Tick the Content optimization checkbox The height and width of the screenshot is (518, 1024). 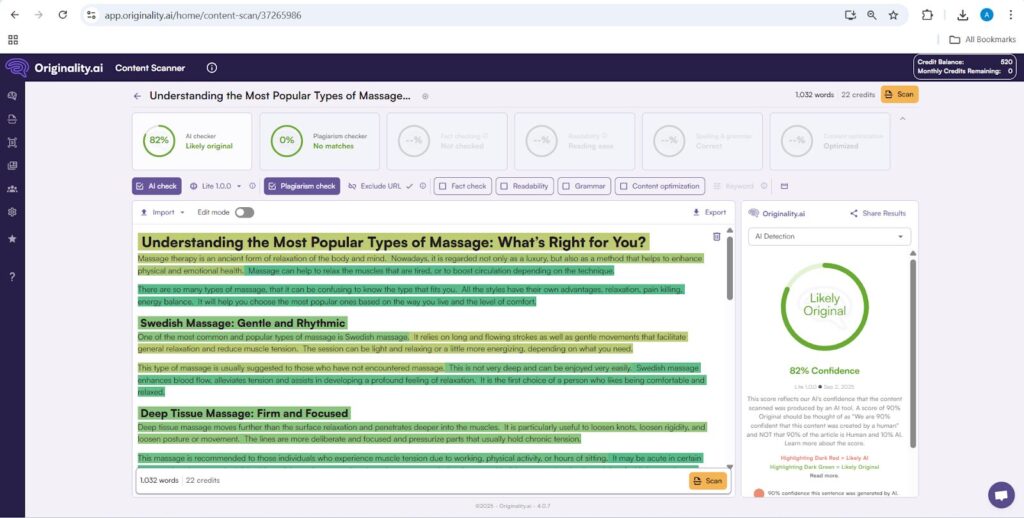622,186
